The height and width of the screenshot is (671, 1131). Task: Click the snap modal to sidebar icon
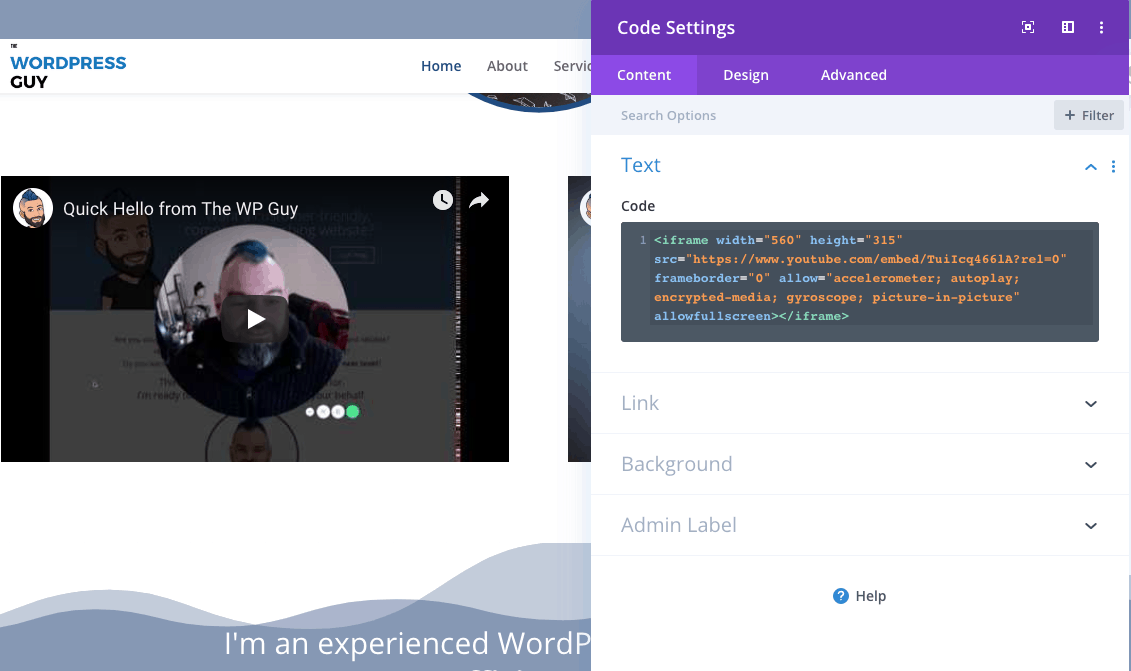point(1067,28)
